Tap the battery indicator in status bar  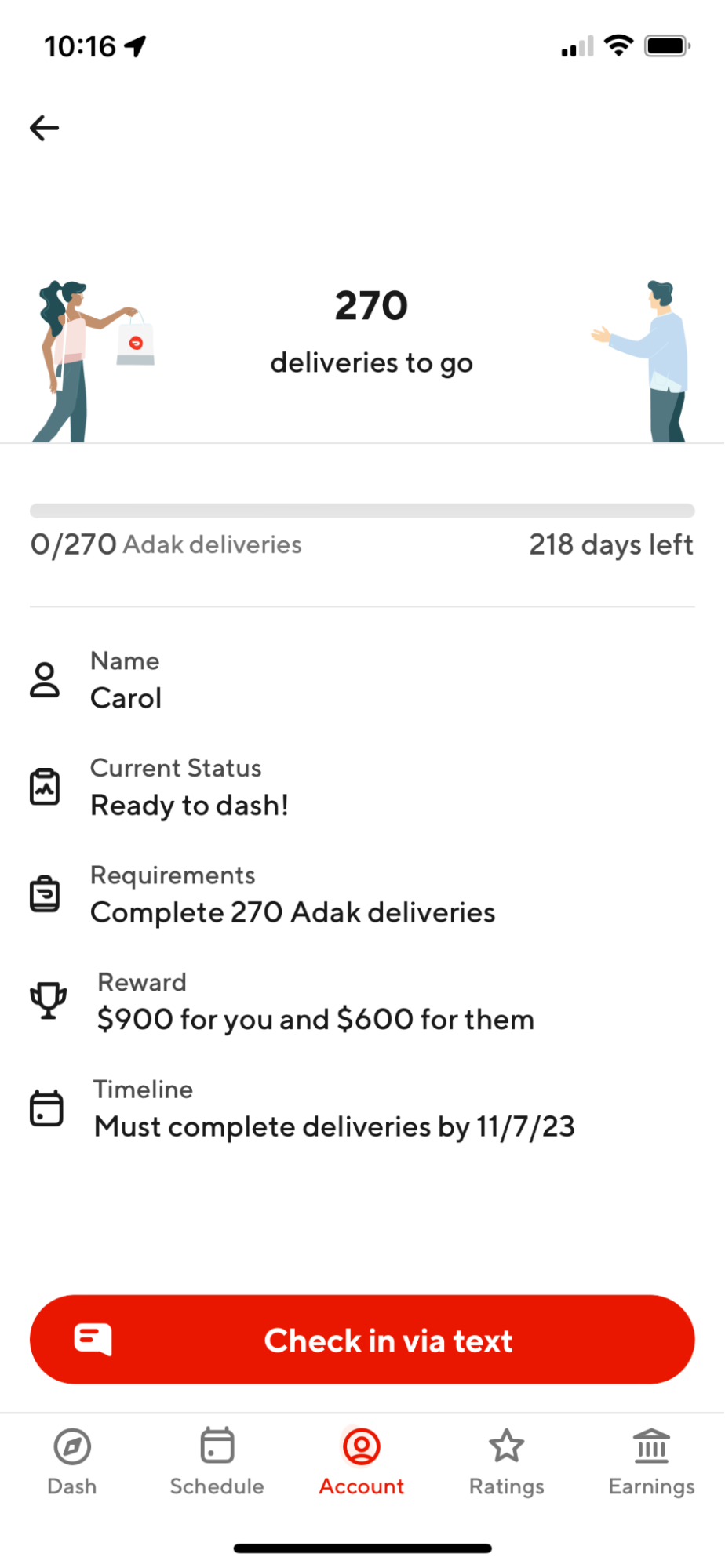click(666, 46)
